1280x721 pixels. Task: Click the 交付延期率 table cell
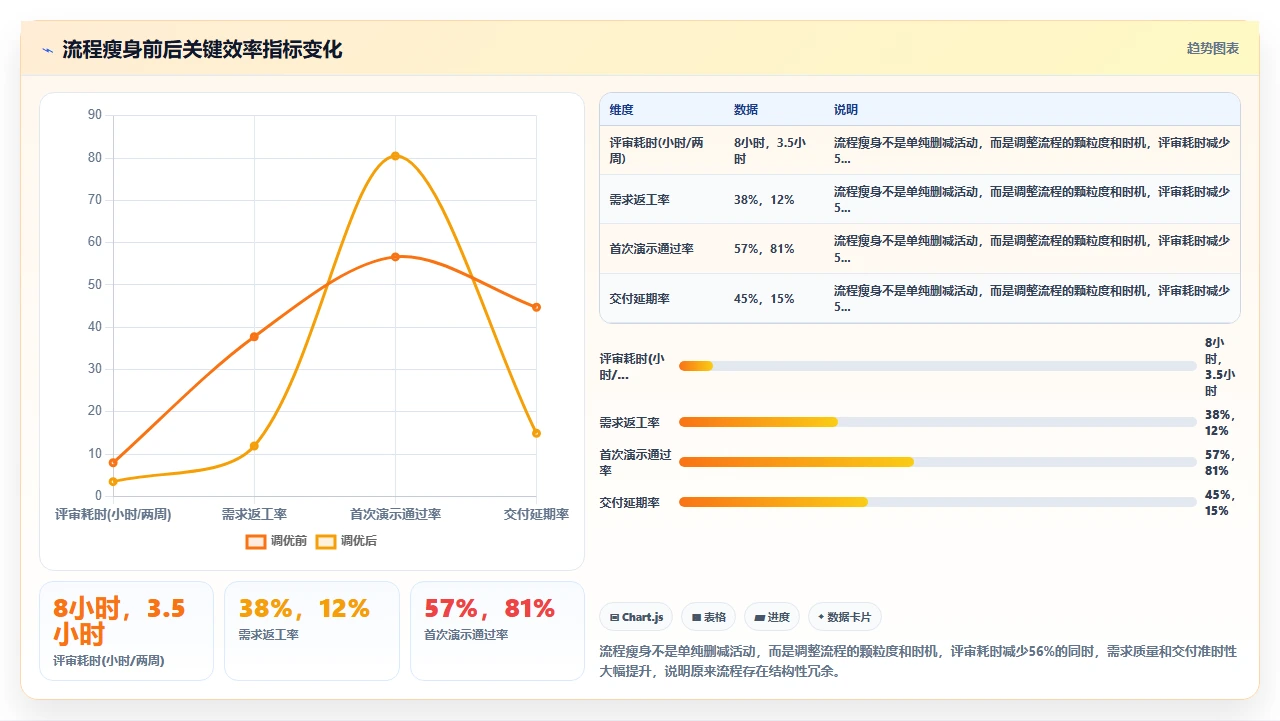(661, 298)
